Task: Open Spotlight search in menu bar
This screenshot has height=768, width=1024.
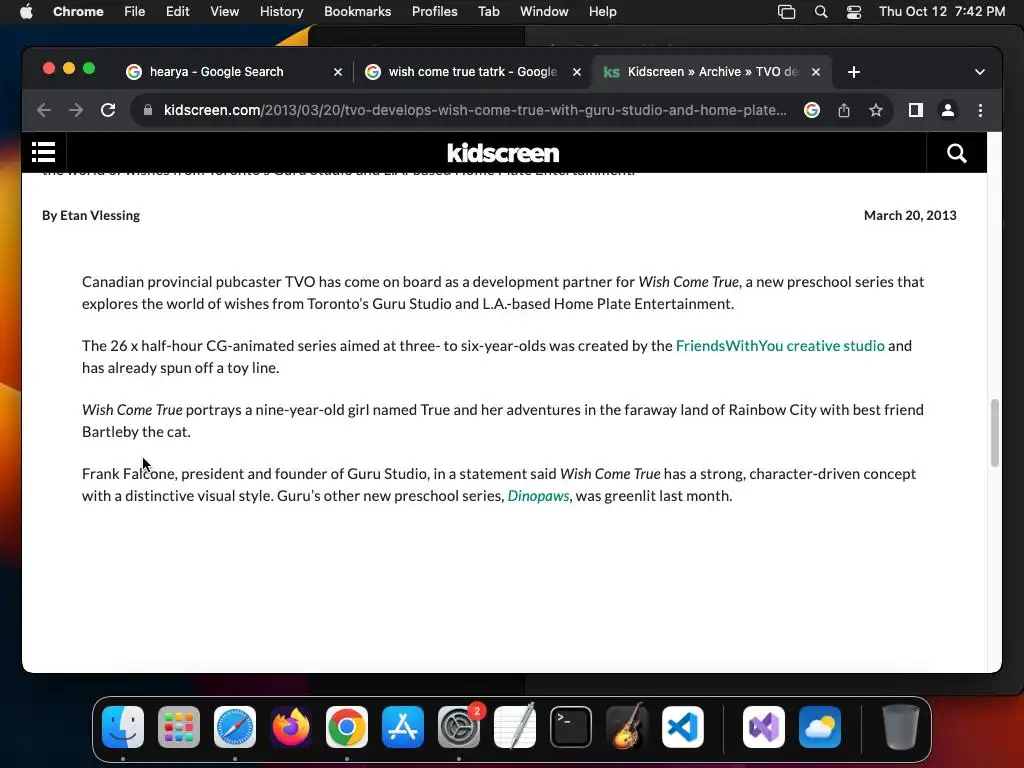Action: [821, 12]
